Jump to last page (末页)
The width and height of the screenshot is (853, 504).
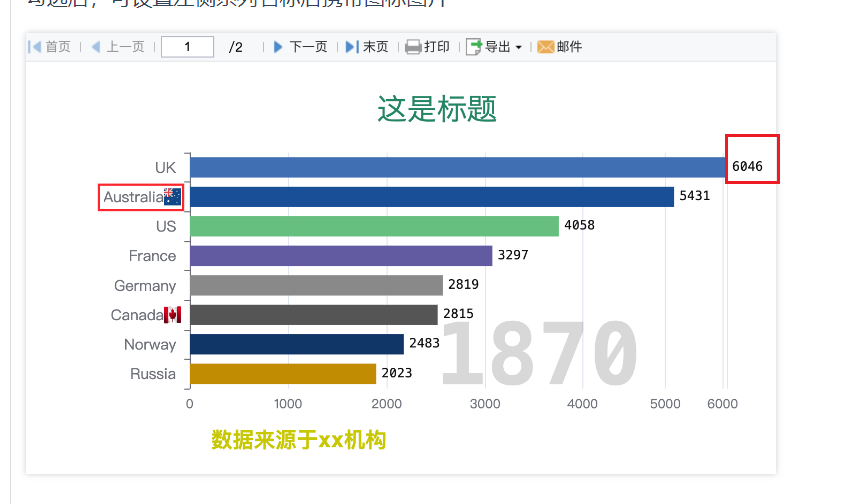pyautogui.click(x=367, y=47)
